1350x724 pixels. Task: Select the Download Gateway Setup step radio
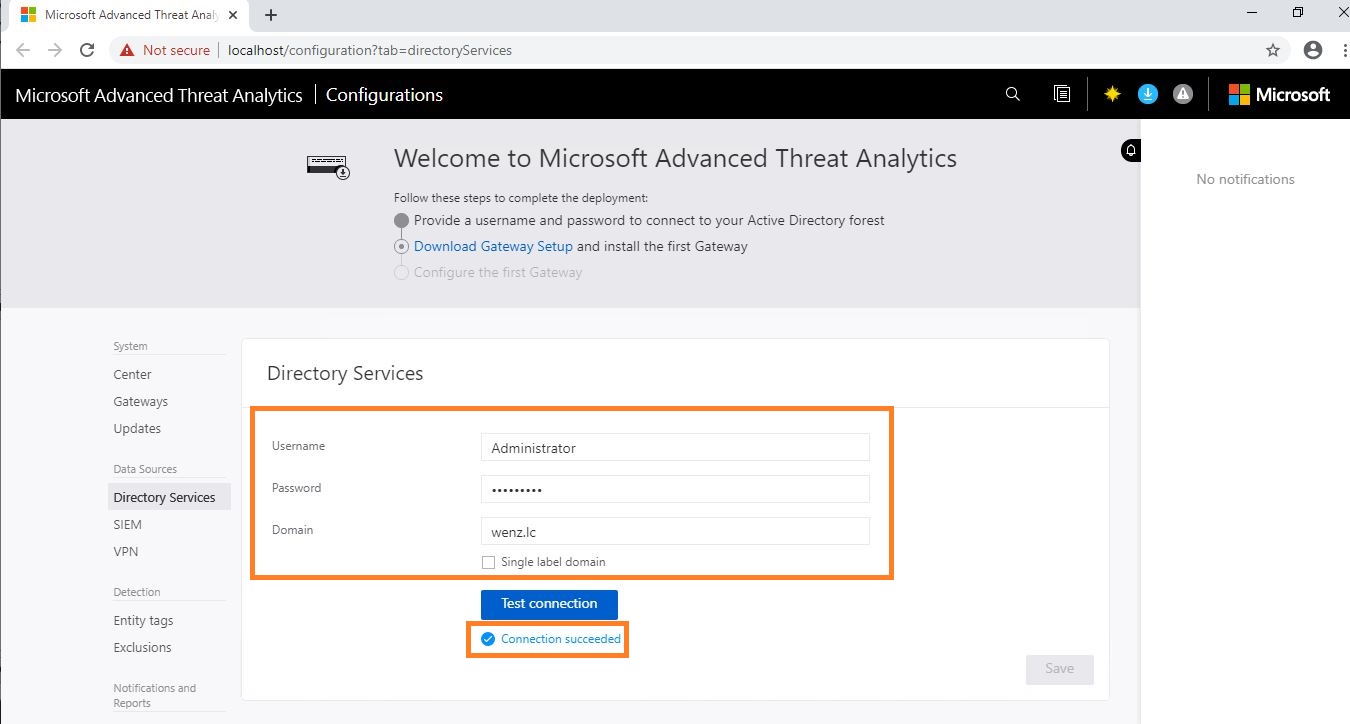point(401,246)
